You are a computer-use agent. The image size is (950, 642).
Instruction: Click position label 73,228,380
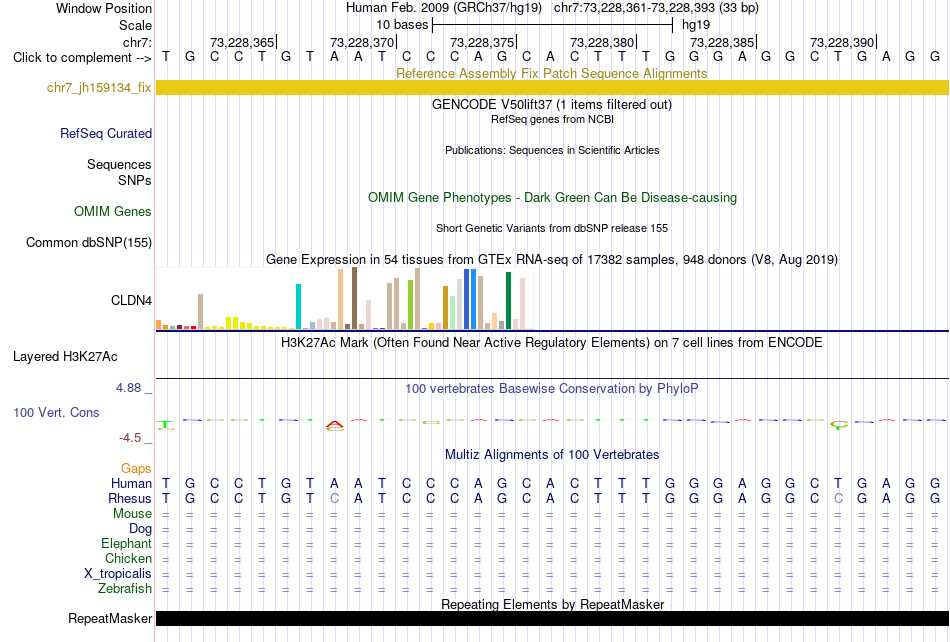point(602,42)
